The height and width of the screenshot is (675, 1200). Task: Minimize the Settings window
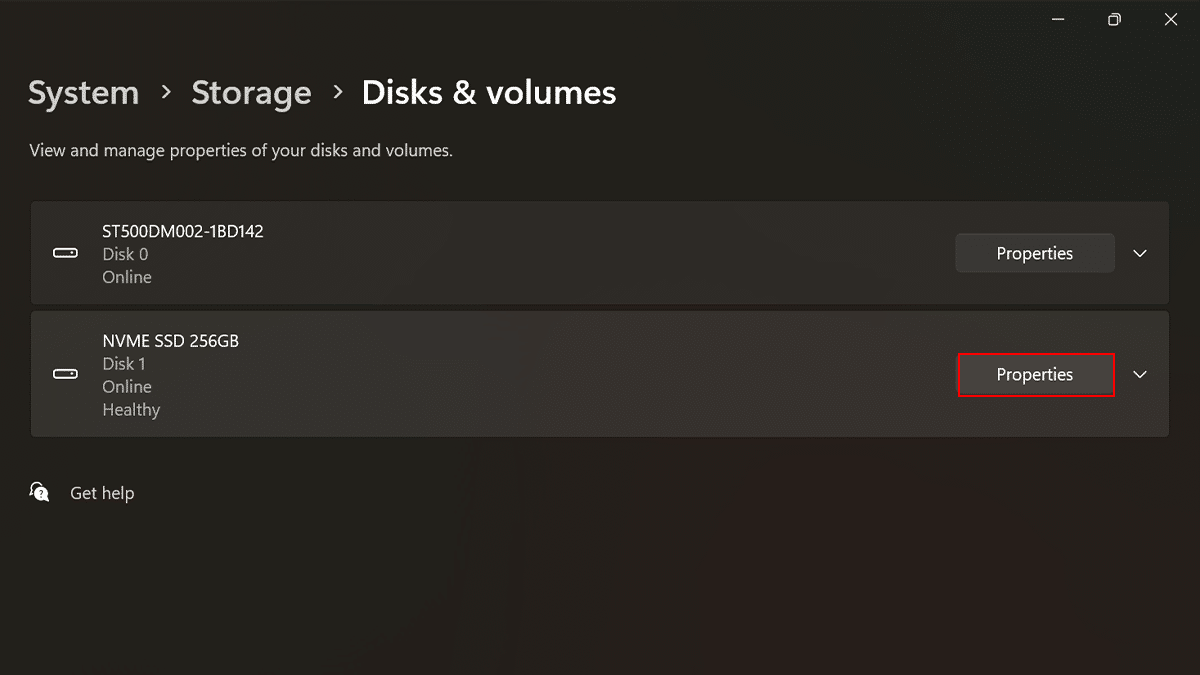(x=1058, y=19)
